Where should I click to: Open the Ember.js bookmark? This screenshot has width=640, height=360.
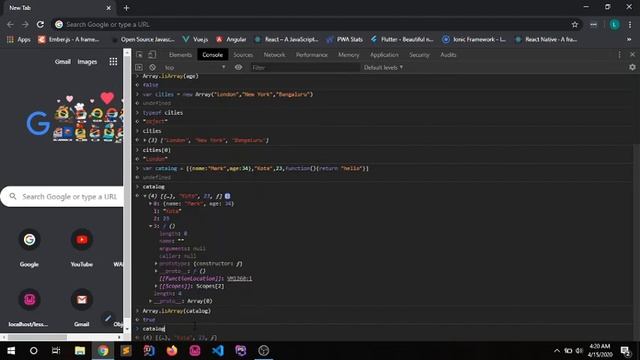tap(69, 39)
